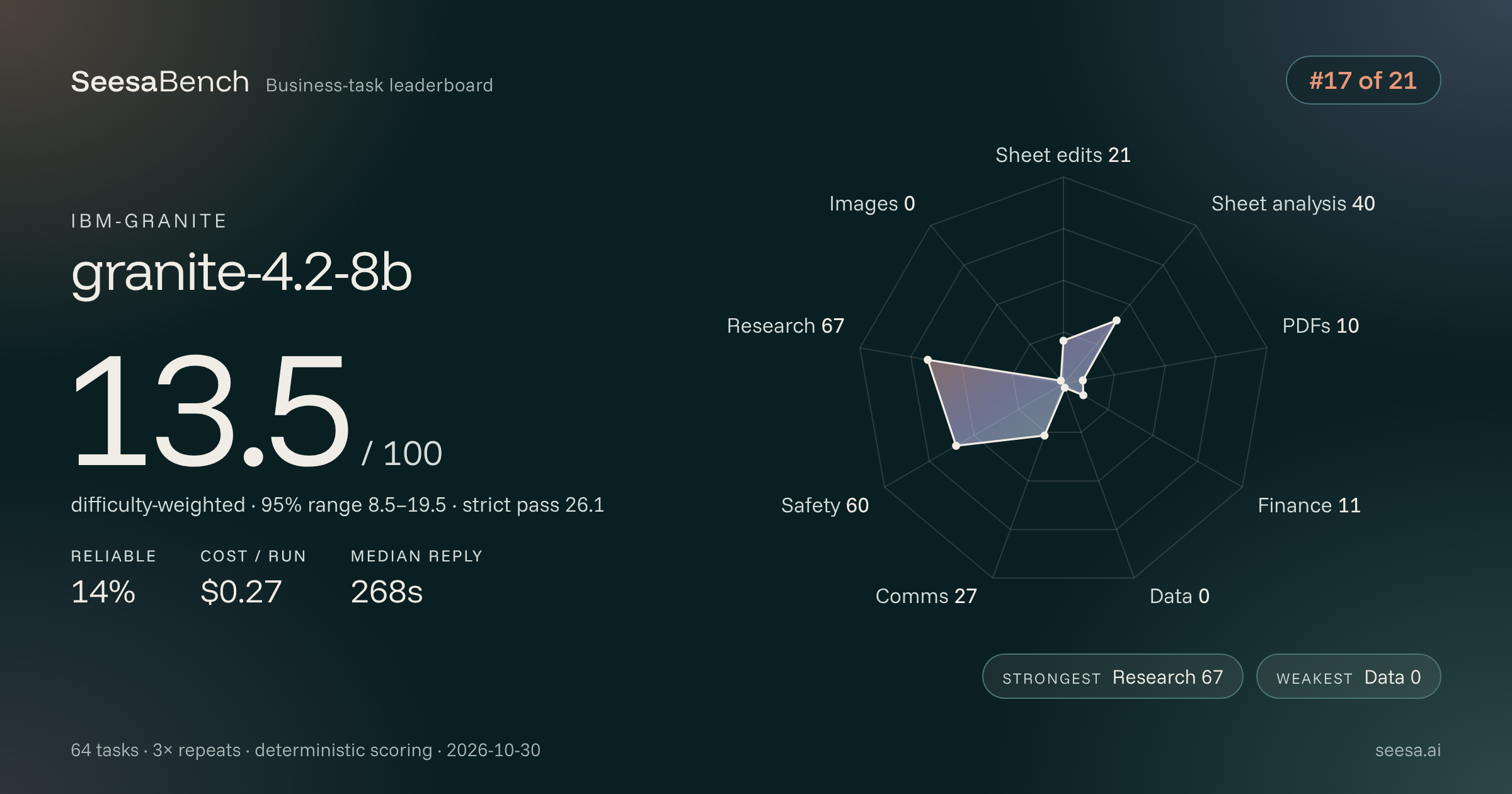Click the SeesaBench logo text

160,82
